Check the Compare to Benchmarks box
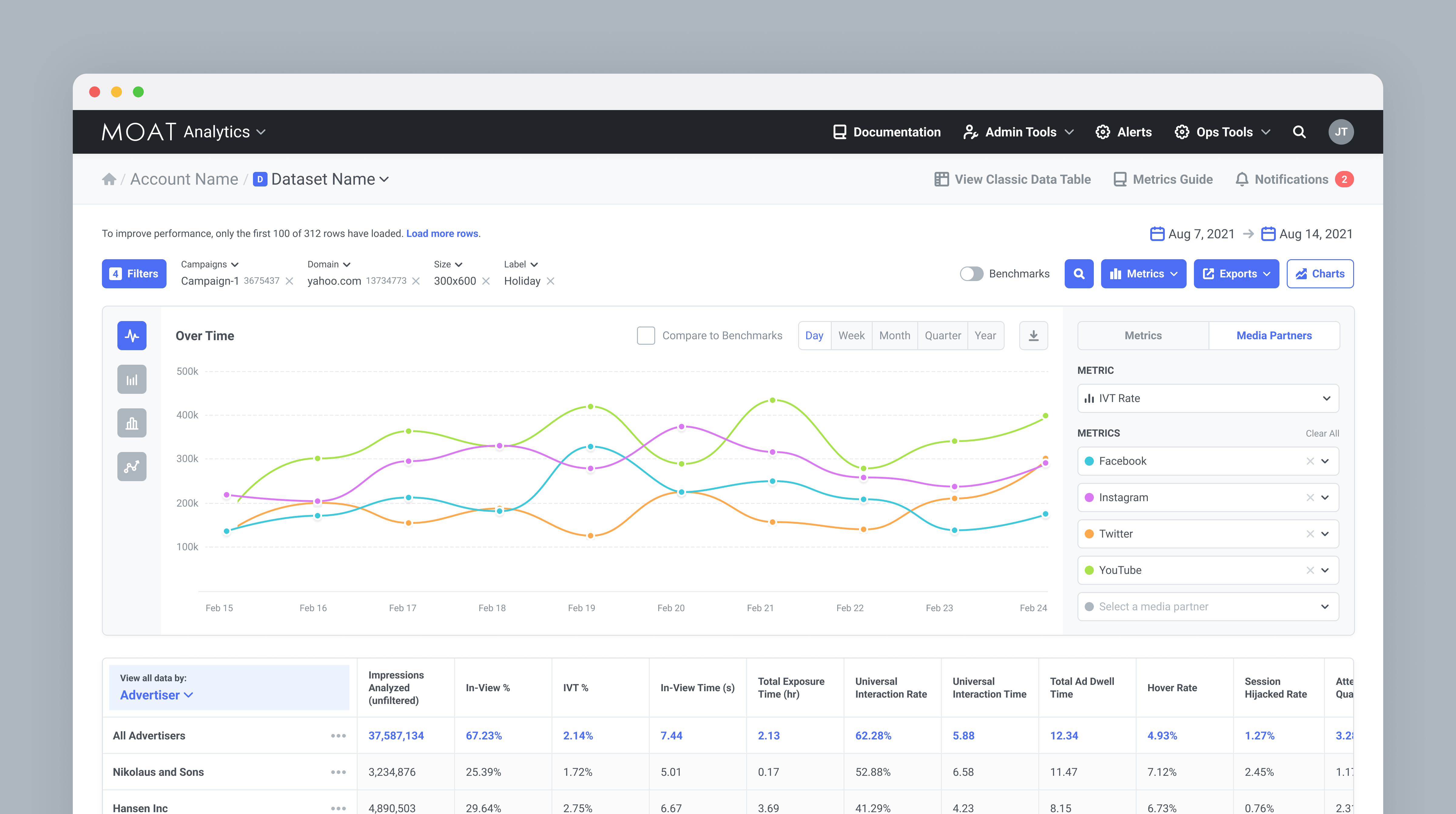This screenshot has width=1456, height=814. (x=645, y=336)
